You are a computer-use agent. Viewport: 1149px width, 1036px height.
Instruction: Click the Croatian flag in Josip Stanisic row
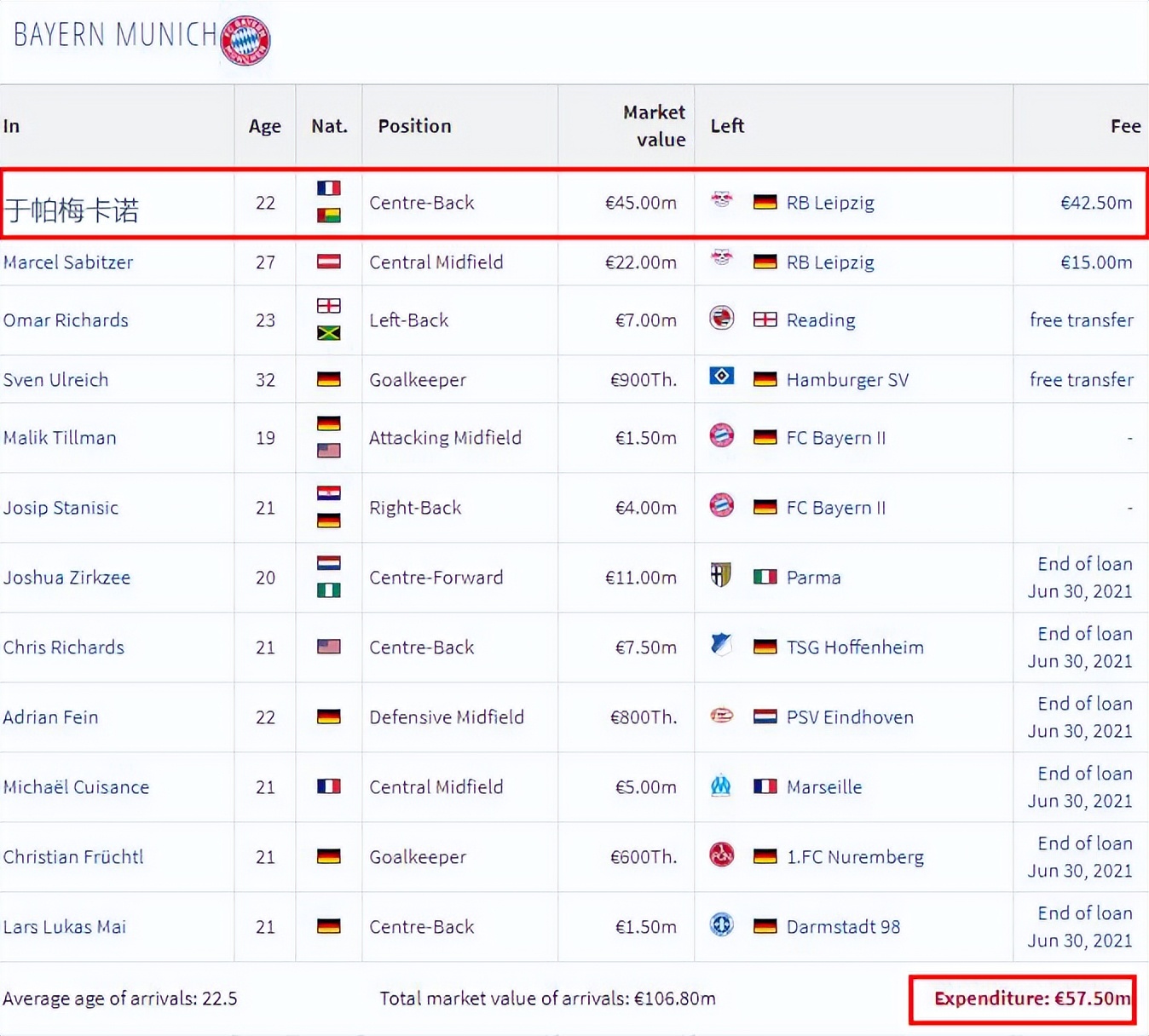[x=329, y=493]
